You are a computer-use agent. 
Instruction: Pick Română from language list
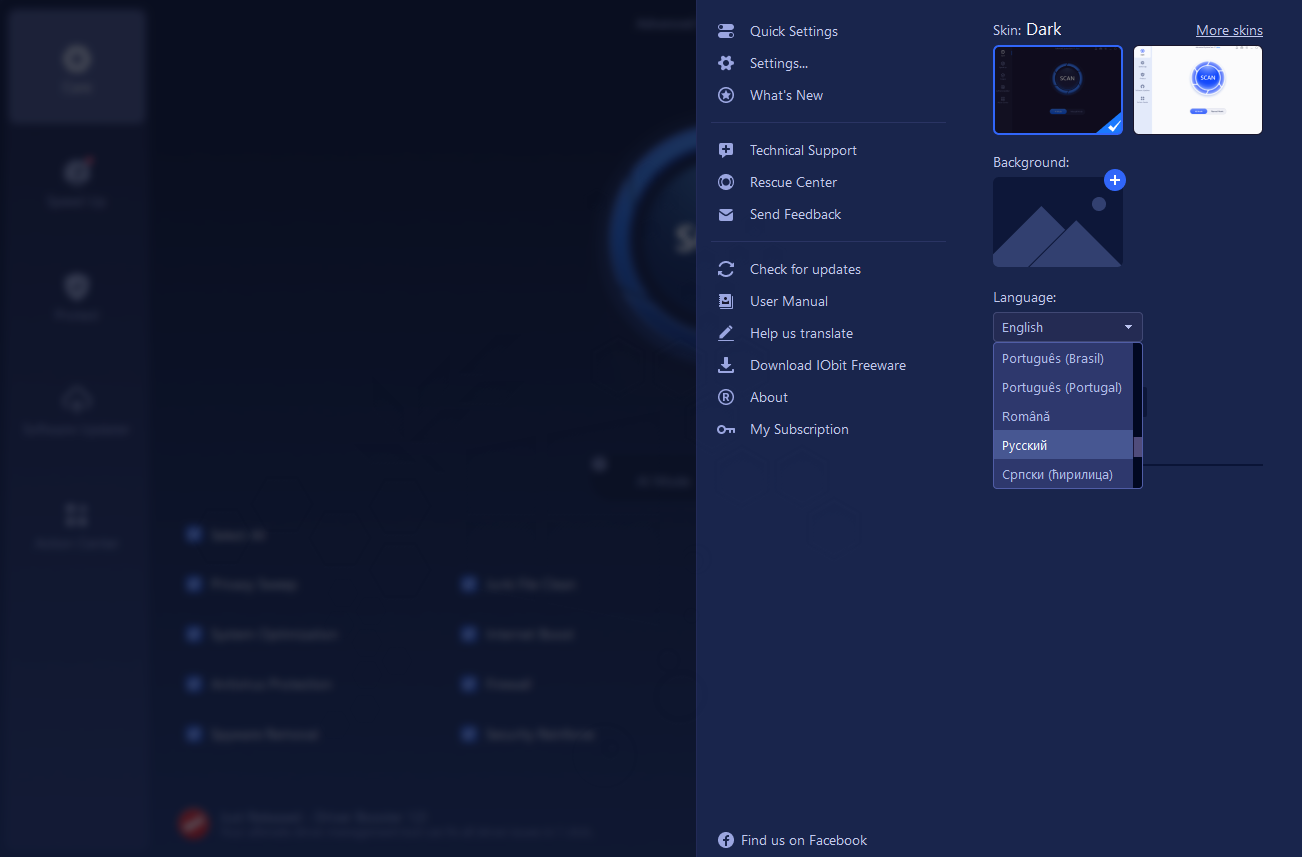[x=1063, y=416]
